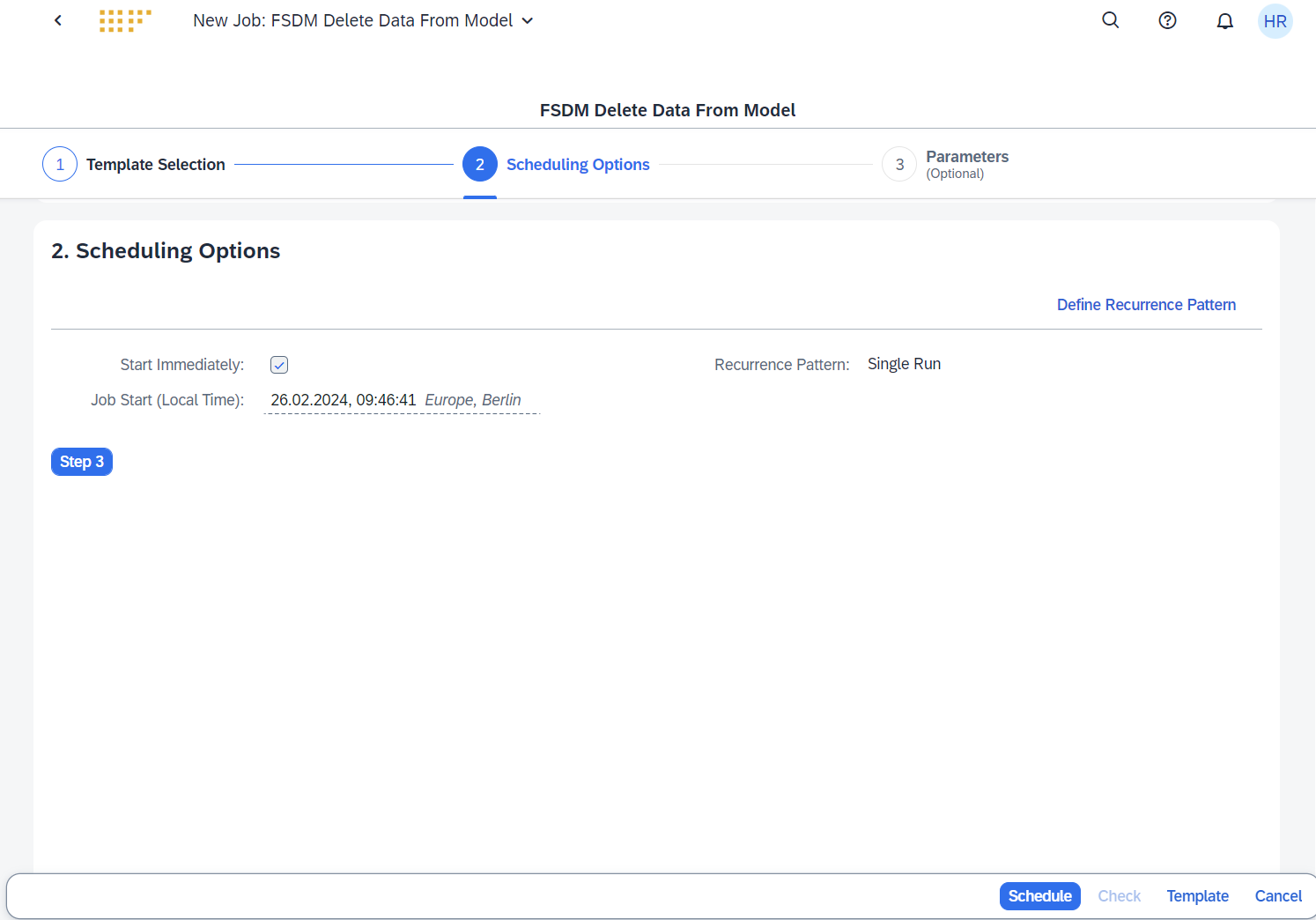Uncheck the Start Immediately checkbox

(278, 364)
